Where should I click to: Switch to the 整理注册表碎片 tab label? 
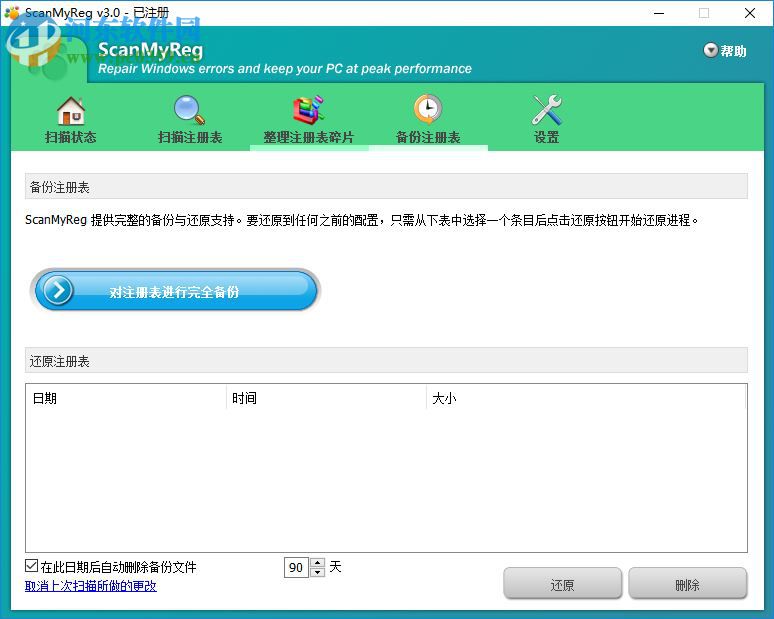(309, 137)
